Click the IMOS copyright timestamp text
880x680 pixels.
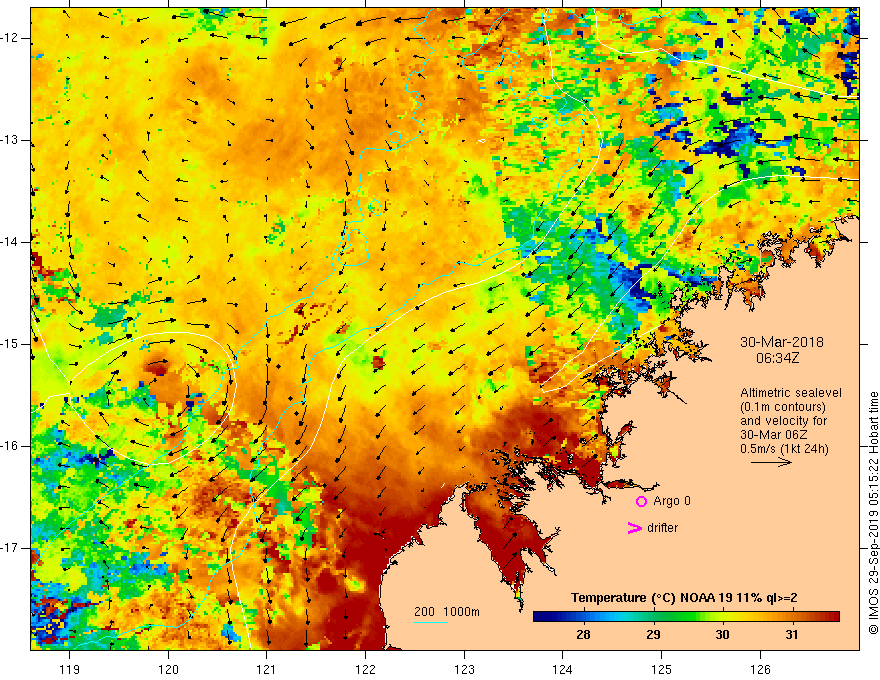tap(873, 513)
